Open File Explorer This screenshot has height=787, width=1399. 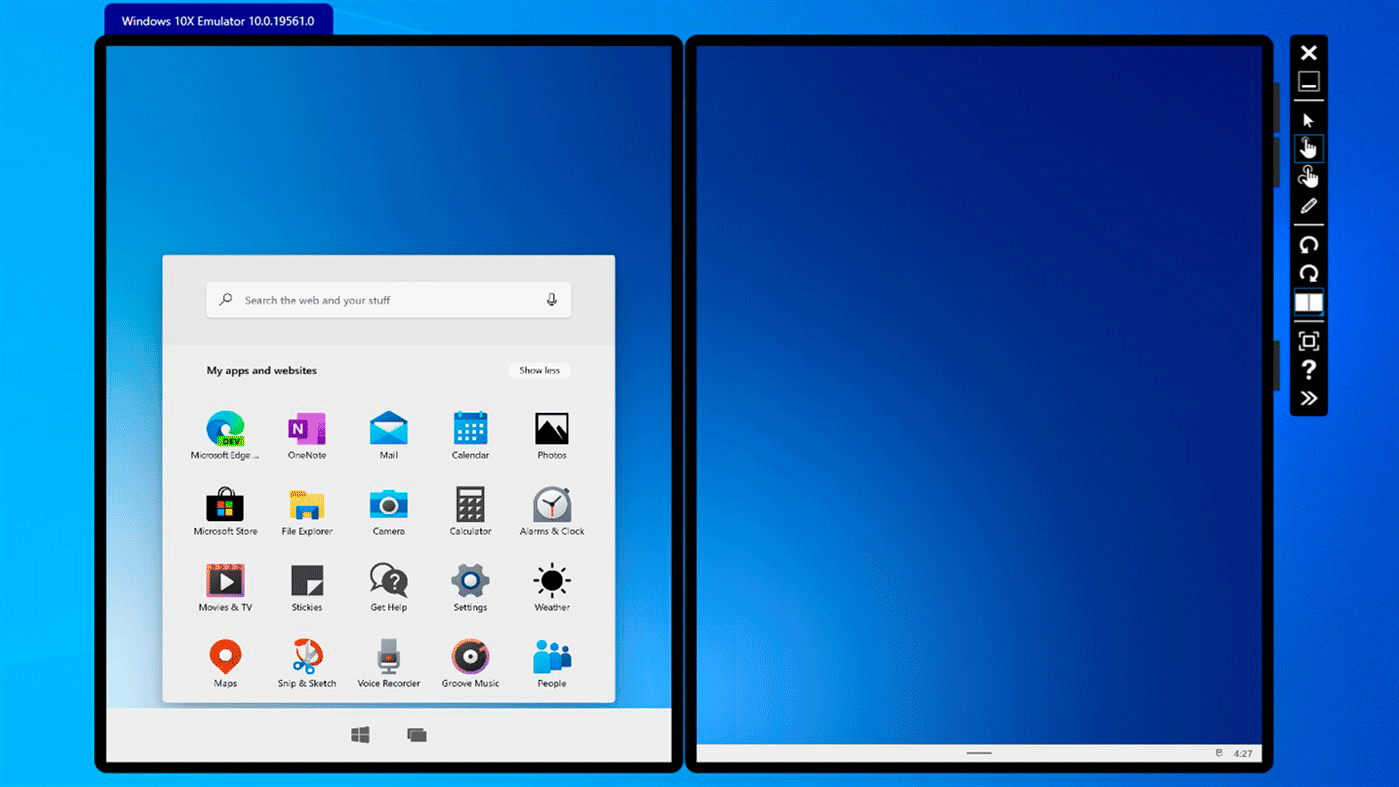pos(307,511)
